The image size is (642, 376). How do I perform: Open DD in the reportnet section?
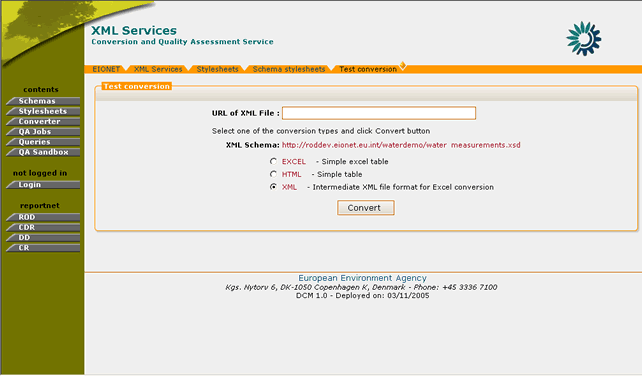43,238
